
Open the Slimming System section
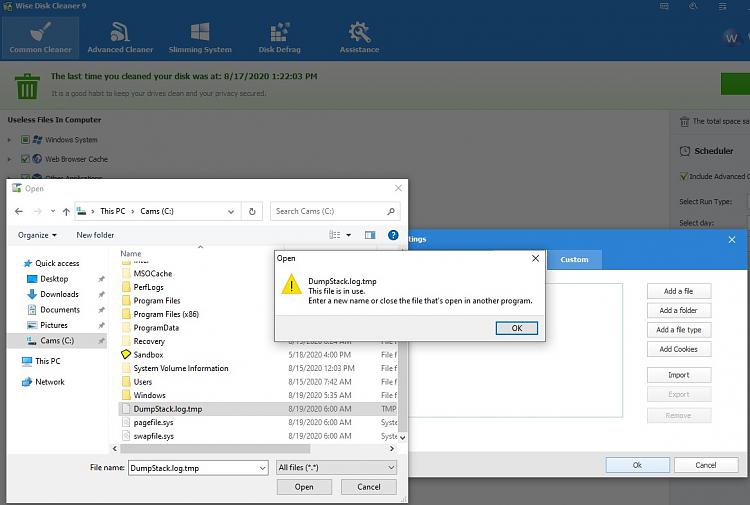click(200, 37)
